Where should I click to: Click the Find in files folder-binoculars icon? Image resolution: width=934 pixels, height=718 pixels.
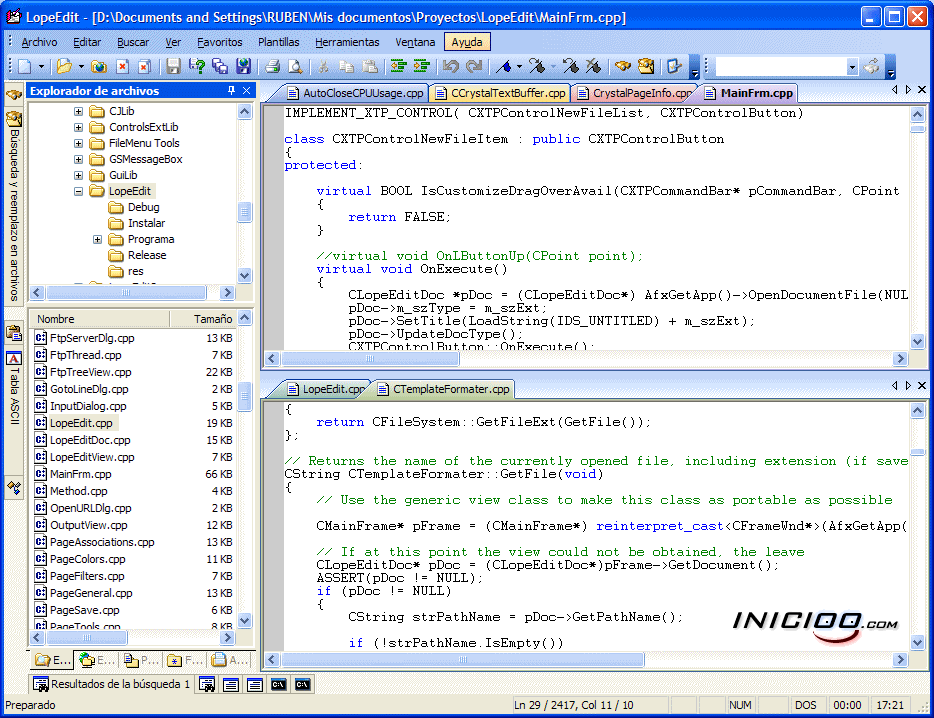(646, 66)
